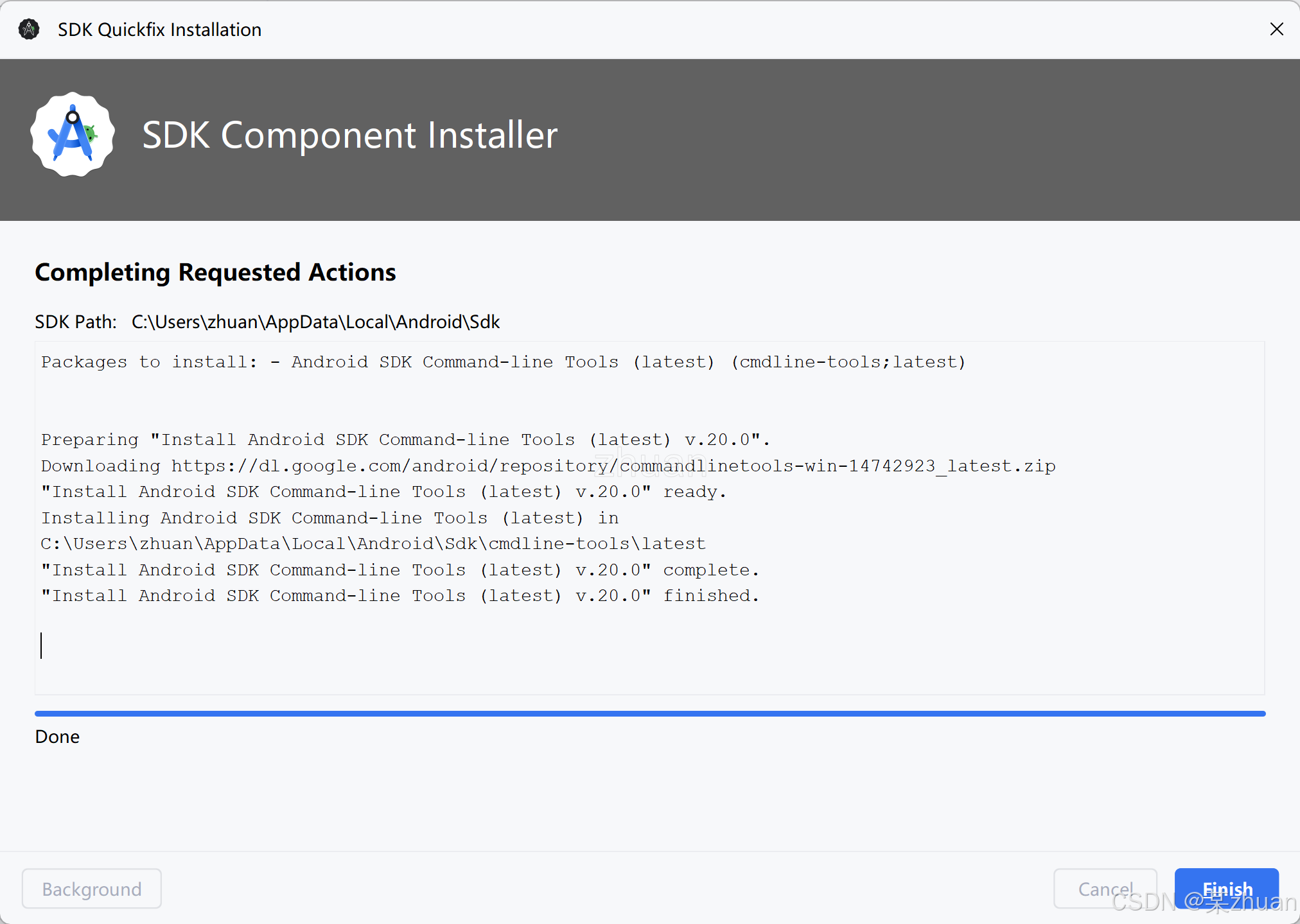The width and height of the screenshot is (1300, 924).
Task: Click the commandlinetools download URL line
Action: pyautogui.click(x=548, y=466)
